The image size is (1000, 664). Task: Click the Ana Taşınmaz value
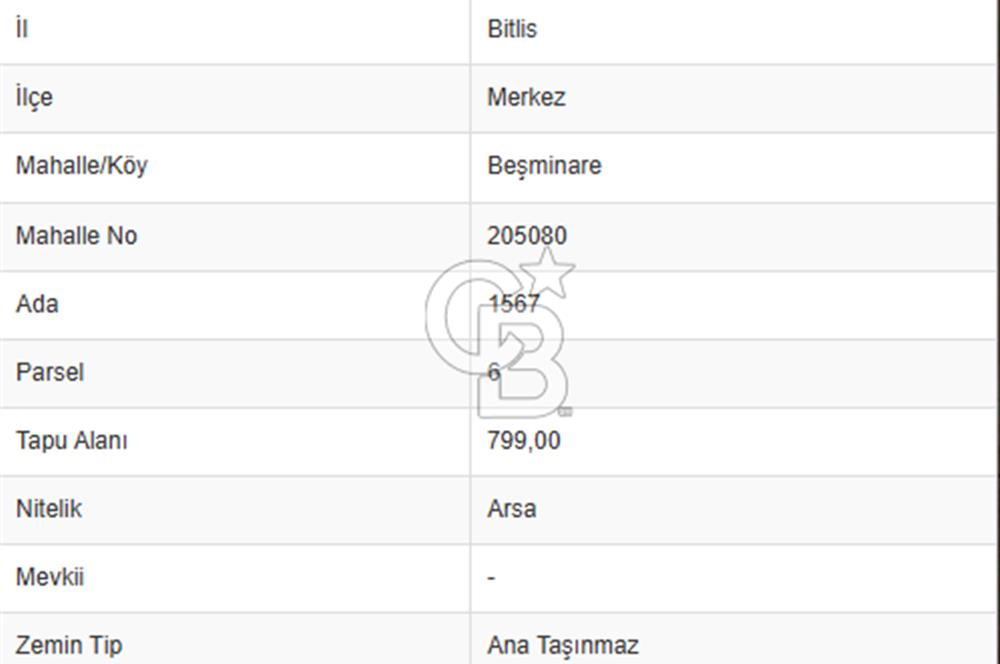(562, 645)
